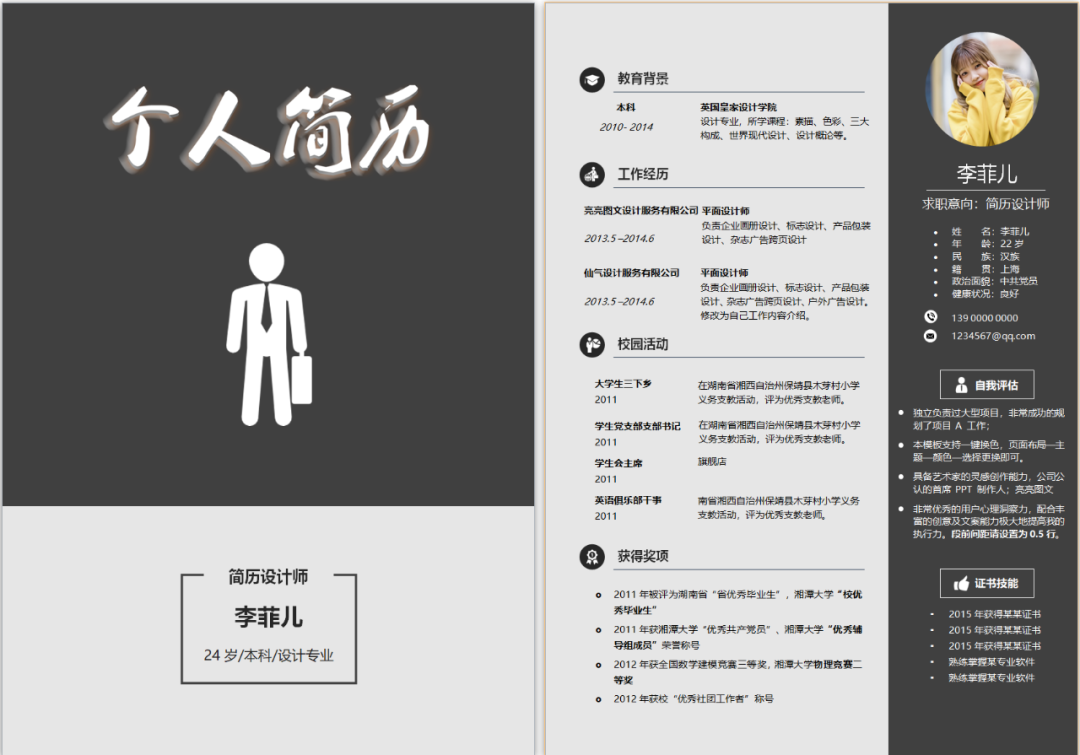Screen dimensions: 1080x755
Task: Click the award medal icon beside 获得奖项
Action: tap(592, 557)
